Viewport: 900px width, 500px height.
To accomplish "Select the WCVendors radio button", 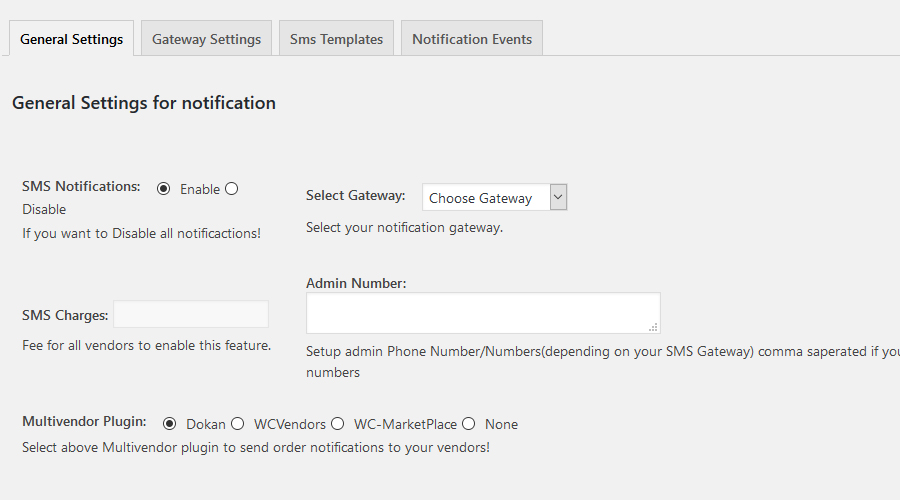I will coord(237,423).
